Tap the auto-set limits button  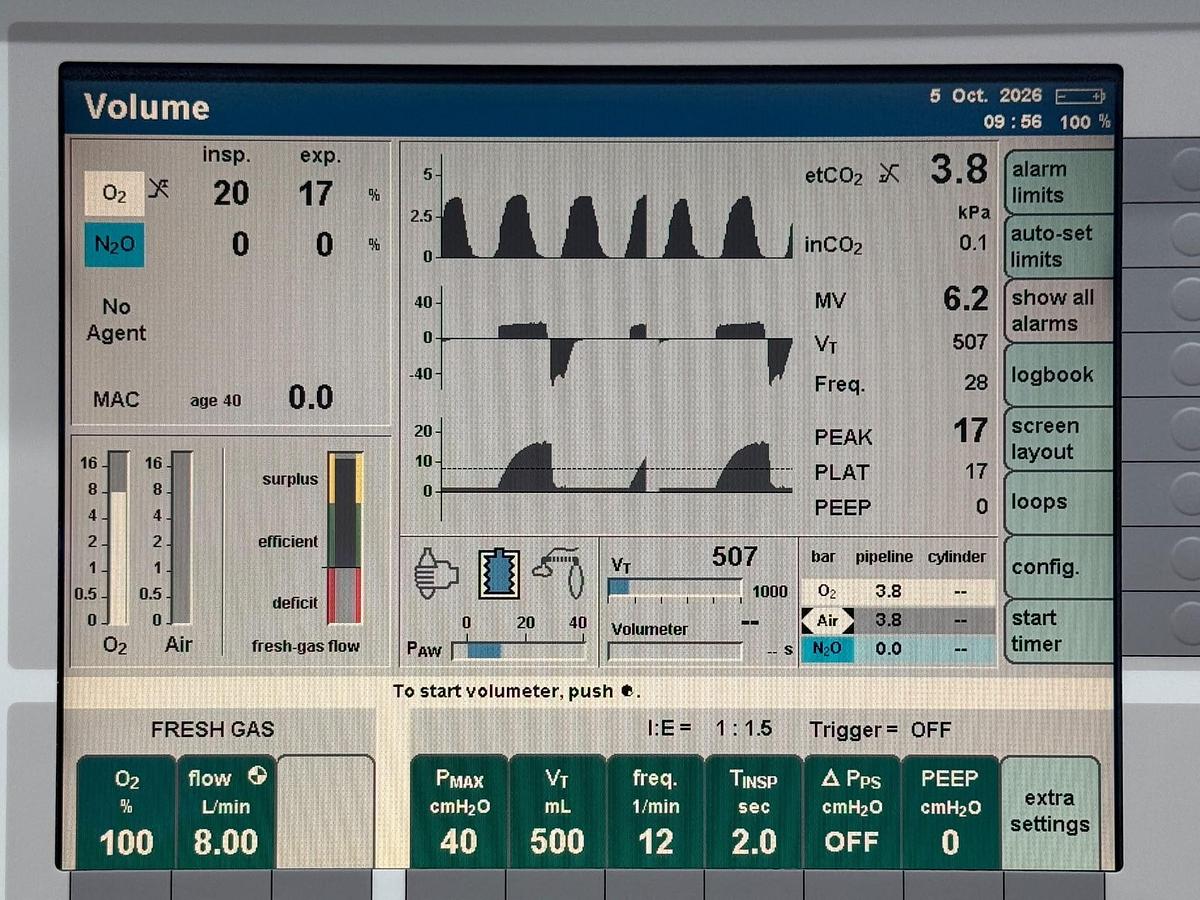[x=1058, y=246]
